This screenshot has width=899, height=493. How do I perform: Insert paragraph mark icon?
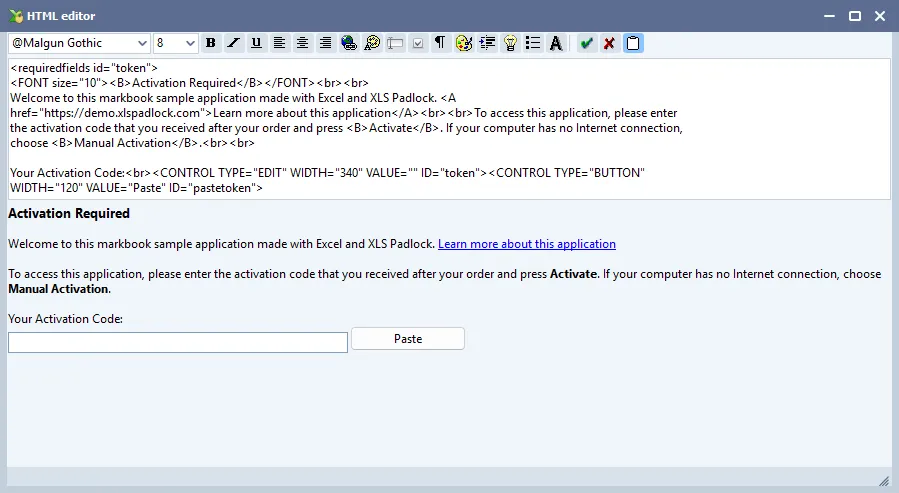440,43
